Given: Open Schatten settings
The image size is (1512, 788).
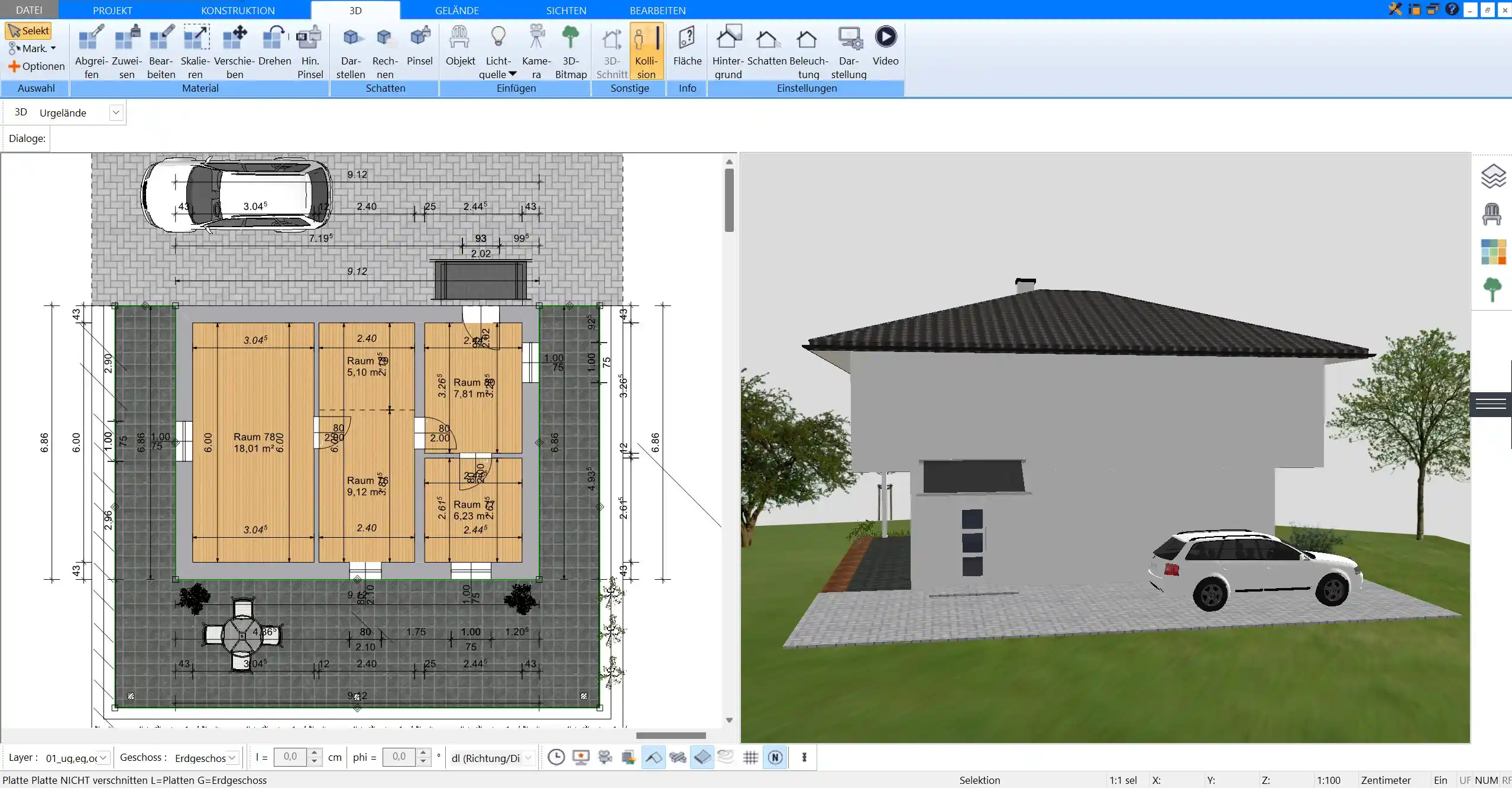Looking at the screenshot, I should click(x=767, y=46).
